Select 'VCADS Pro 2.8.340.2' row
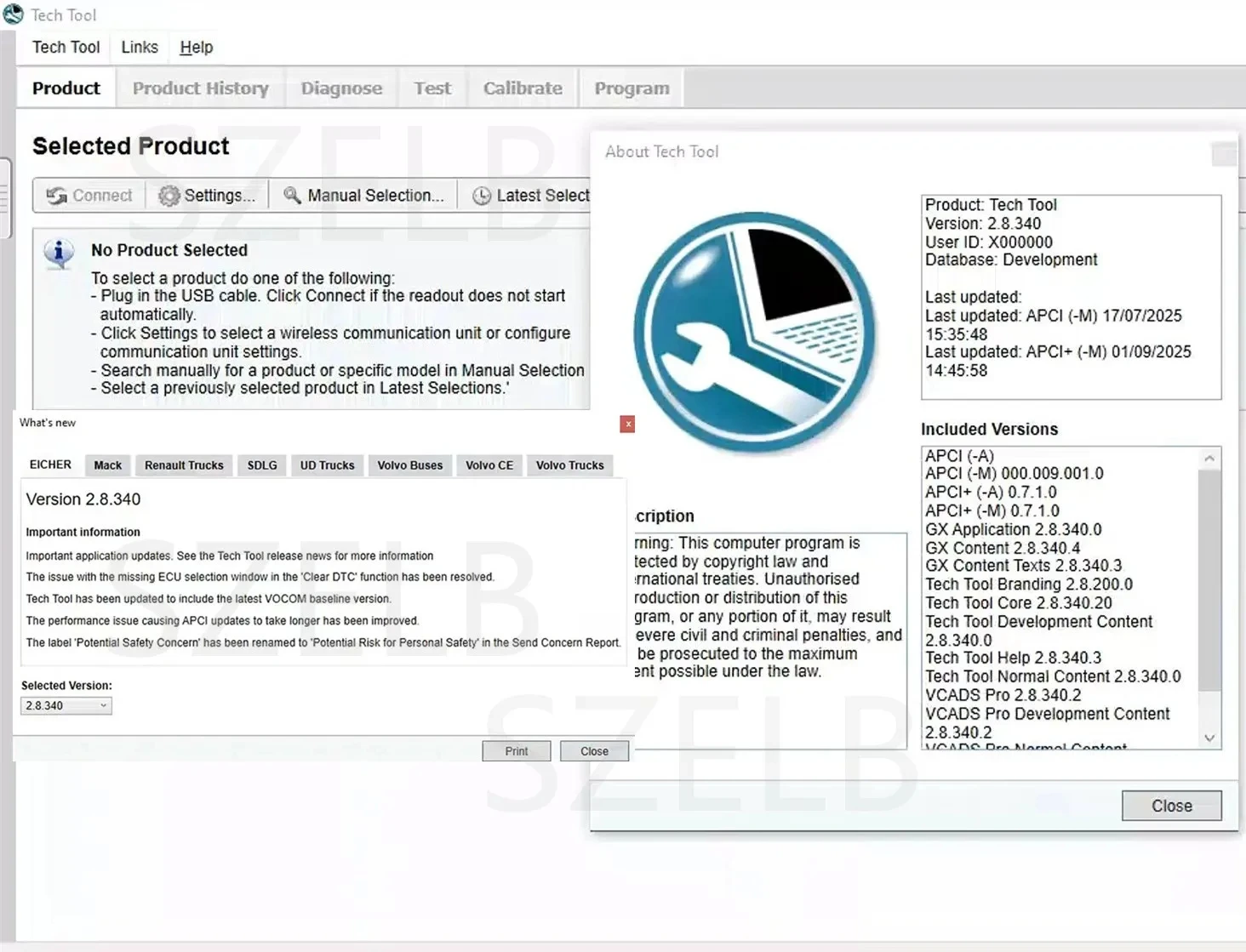 click(1003, 695)
